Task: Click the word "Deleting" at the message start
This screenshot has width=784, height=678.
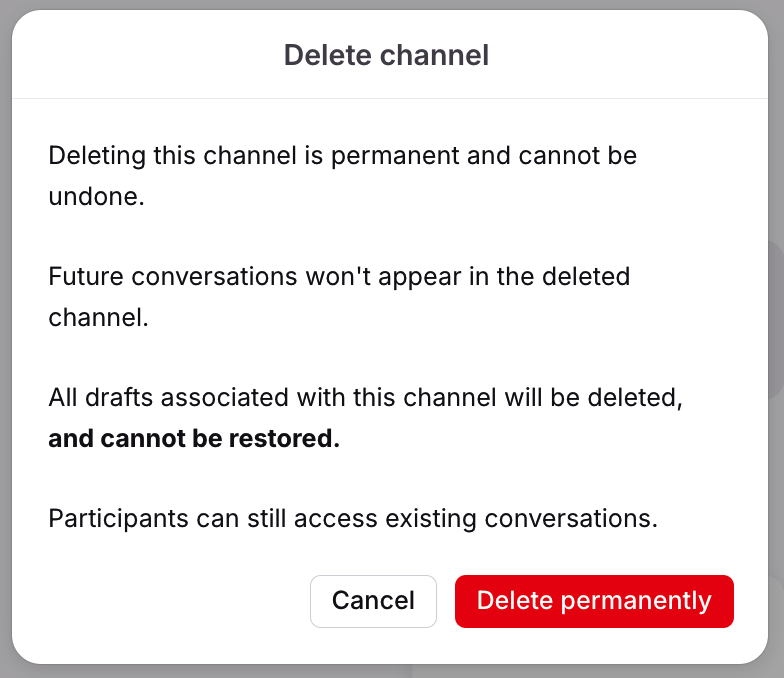Action: tap(97, 156)
